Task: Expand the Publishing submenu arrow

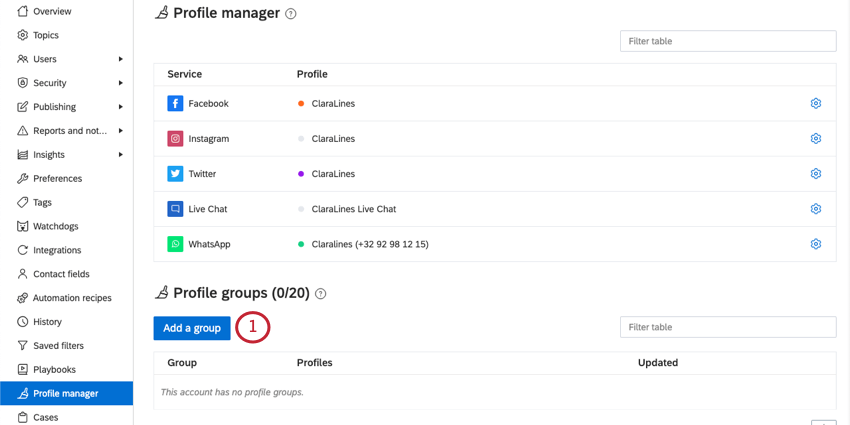Action: (x=121, y=107)
